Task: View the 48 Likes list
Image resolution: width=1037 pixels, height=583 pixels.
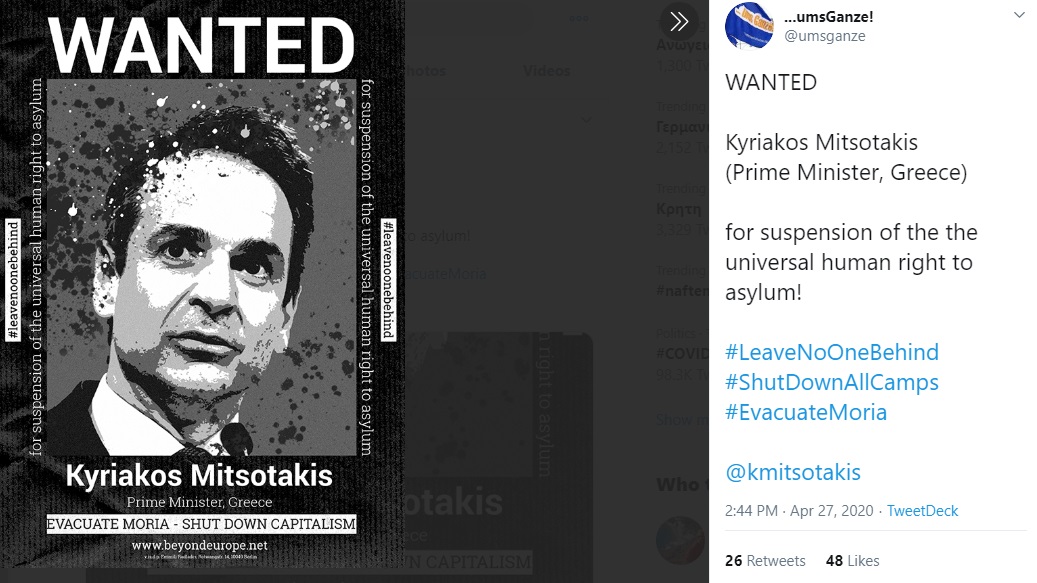Action: pyautogui.click(x=852, y=561)
